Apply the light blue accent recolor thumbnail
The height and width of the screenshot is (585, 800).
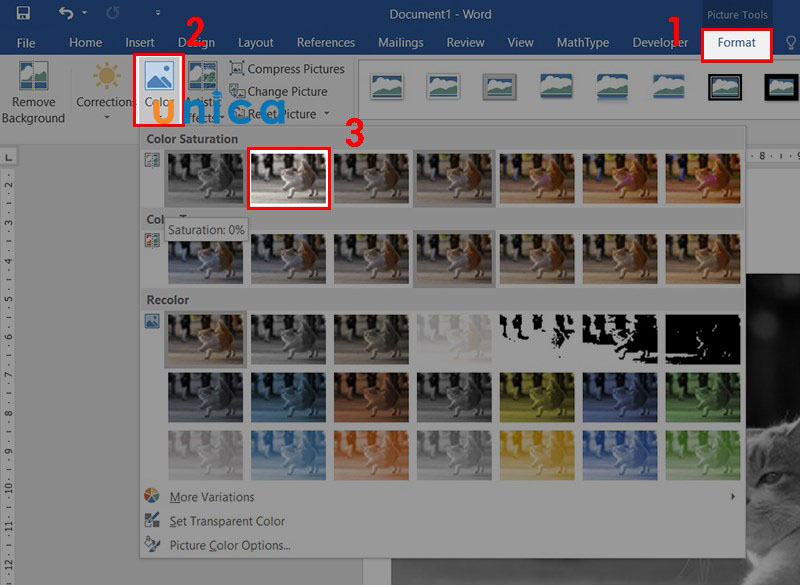coord(289,455)
